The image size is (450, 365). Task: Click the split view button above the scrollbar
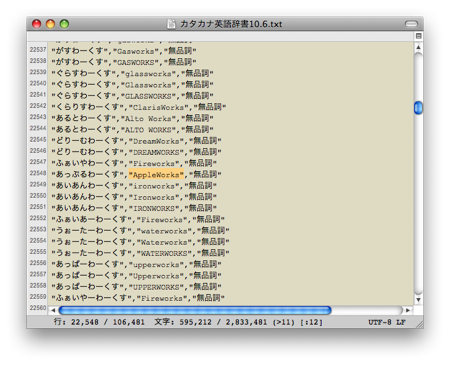pyautogui.click(x=419, y=36)
